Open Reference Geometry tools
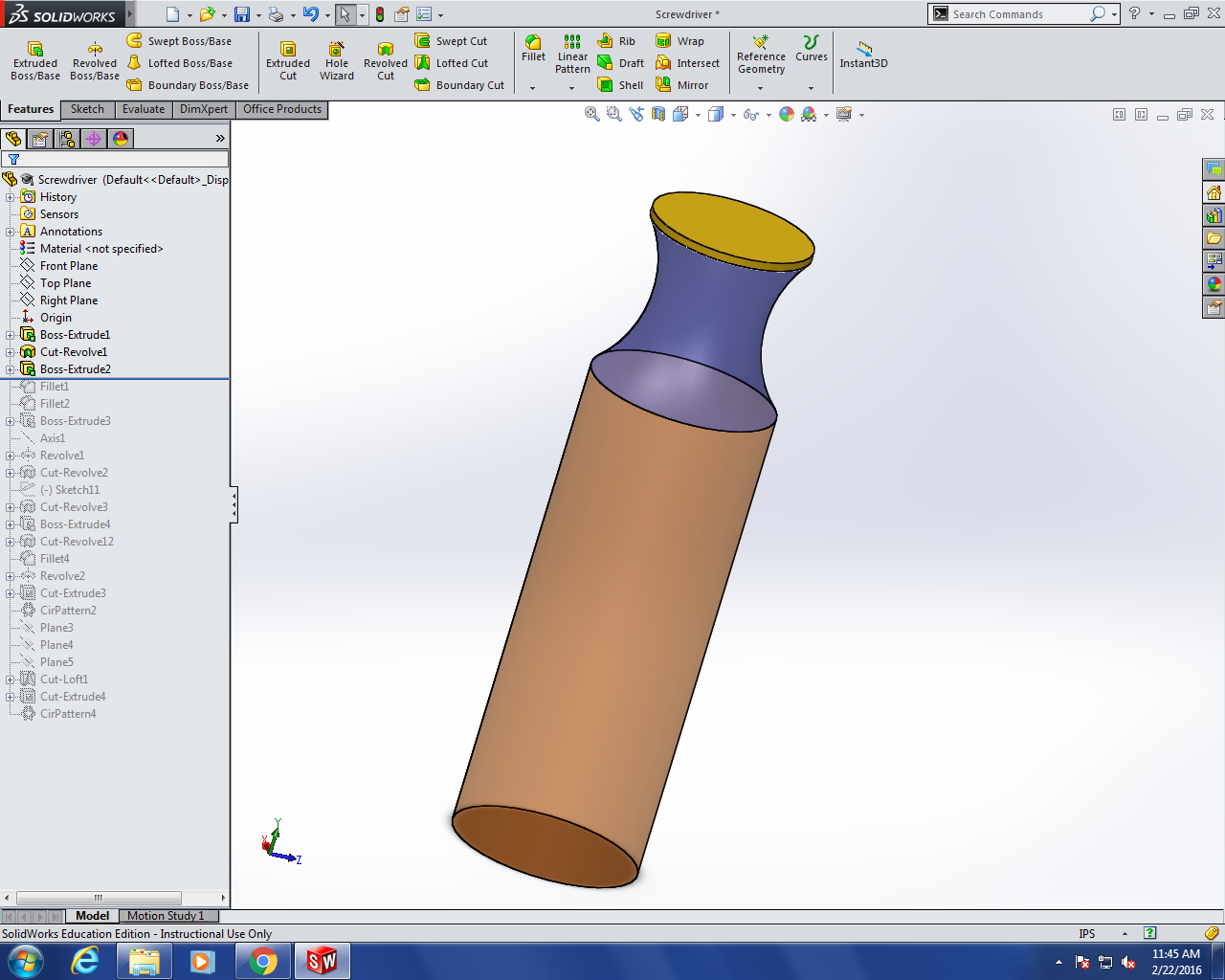1225x980 pixels. pyautogui.click(x=761, y=55)
